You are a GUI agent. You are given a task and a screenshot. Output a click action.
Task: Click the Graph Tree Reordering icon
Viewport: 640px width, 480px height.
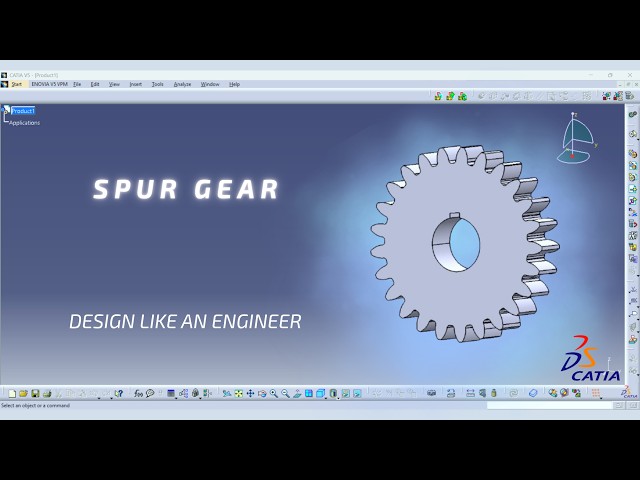632,224
